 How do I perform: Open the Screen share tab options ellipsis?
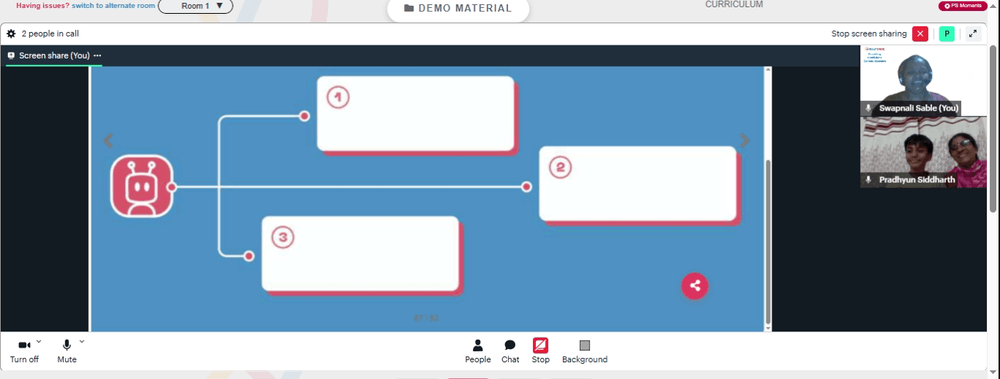[x=98, y=56]
